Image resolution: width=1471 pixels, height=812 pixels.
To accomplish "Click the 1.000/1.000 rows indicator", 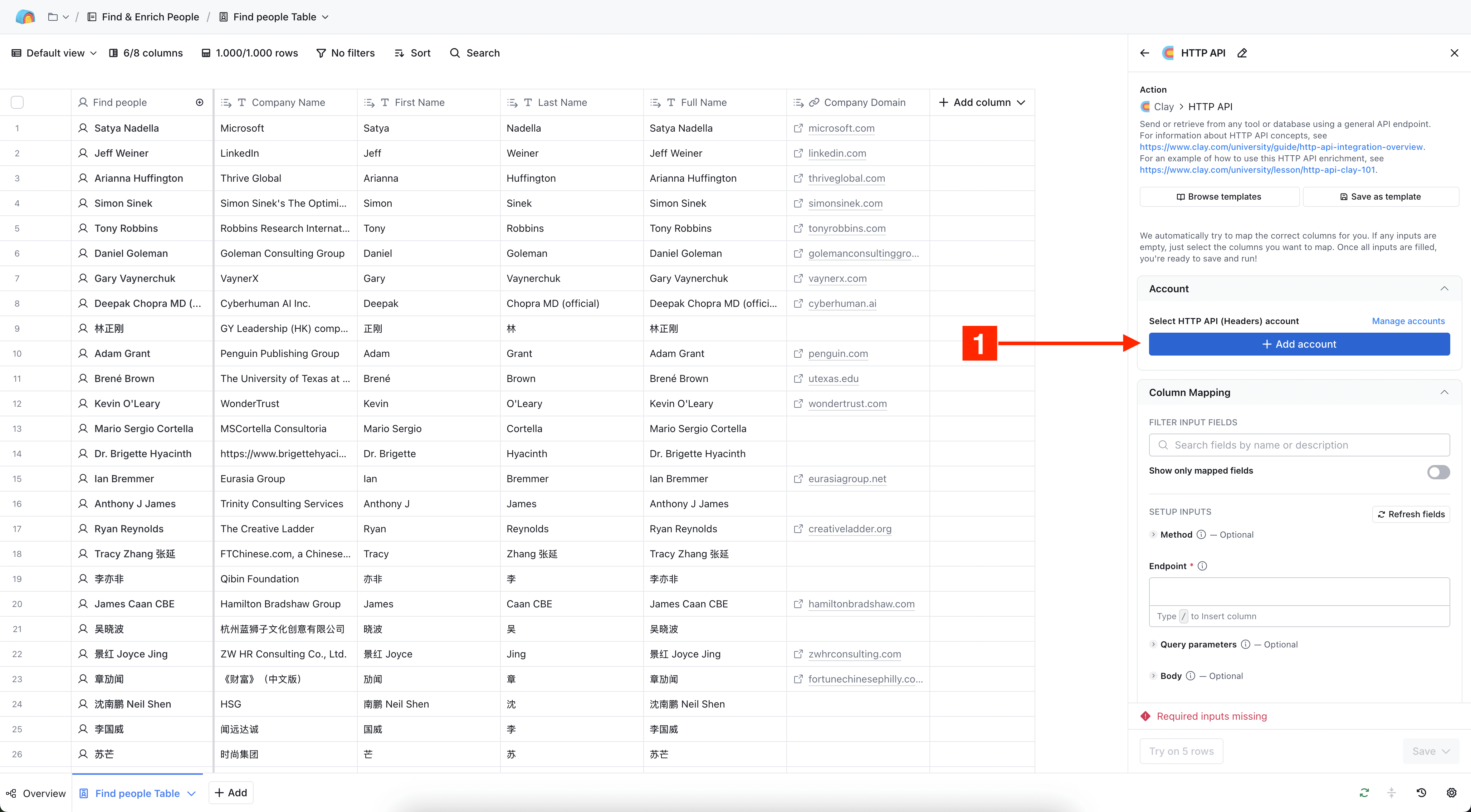I will 250,53.
